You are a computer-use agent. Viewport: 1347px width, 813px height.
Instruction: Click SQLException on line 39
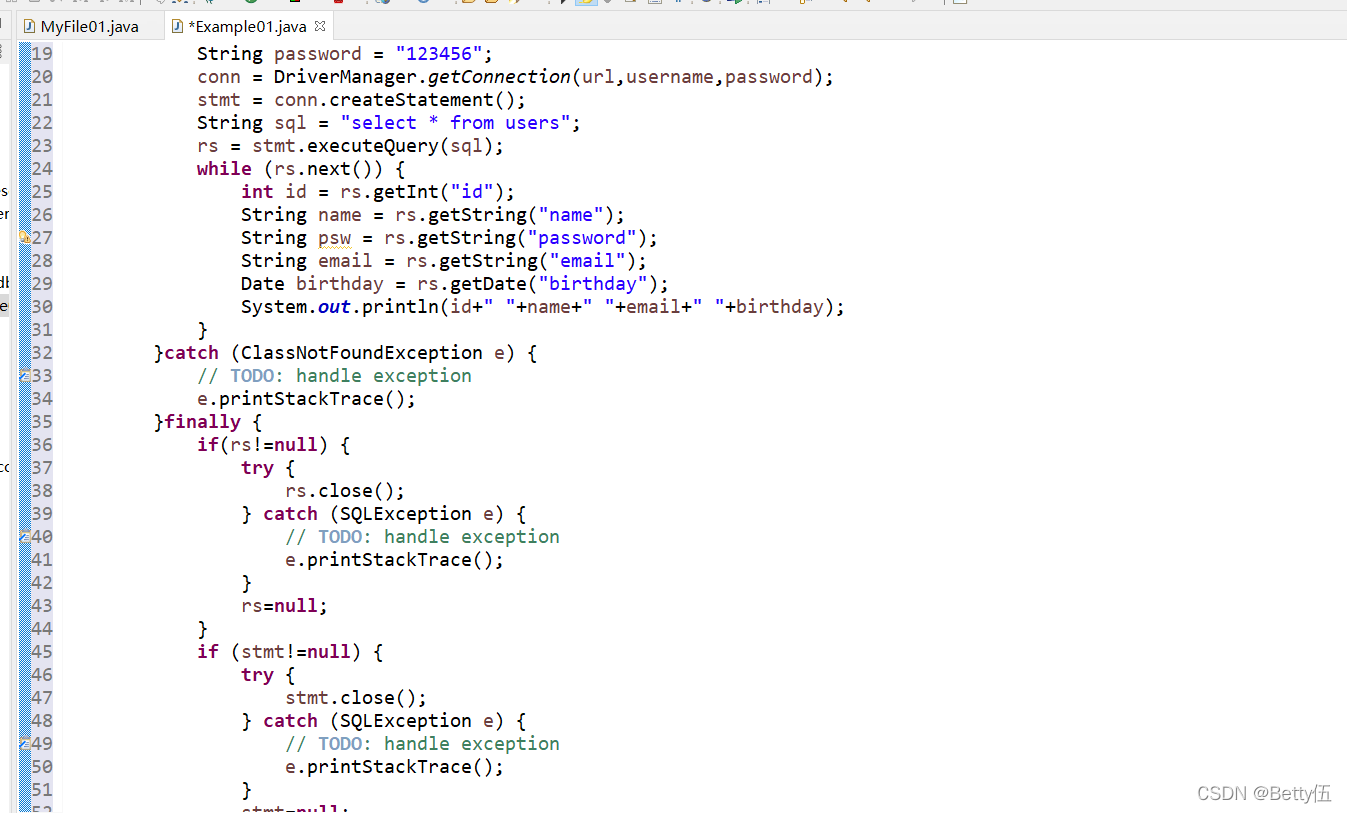tap(406, 514)
